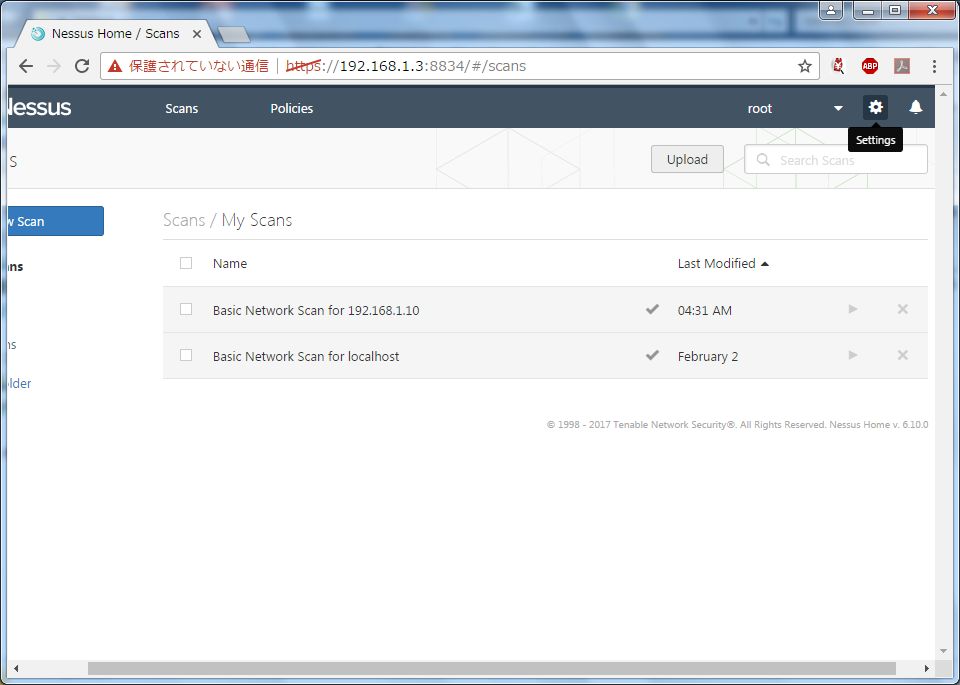Click the Nessus logo
The height and width of the screenshot is (685, 960).
point(40,108)
